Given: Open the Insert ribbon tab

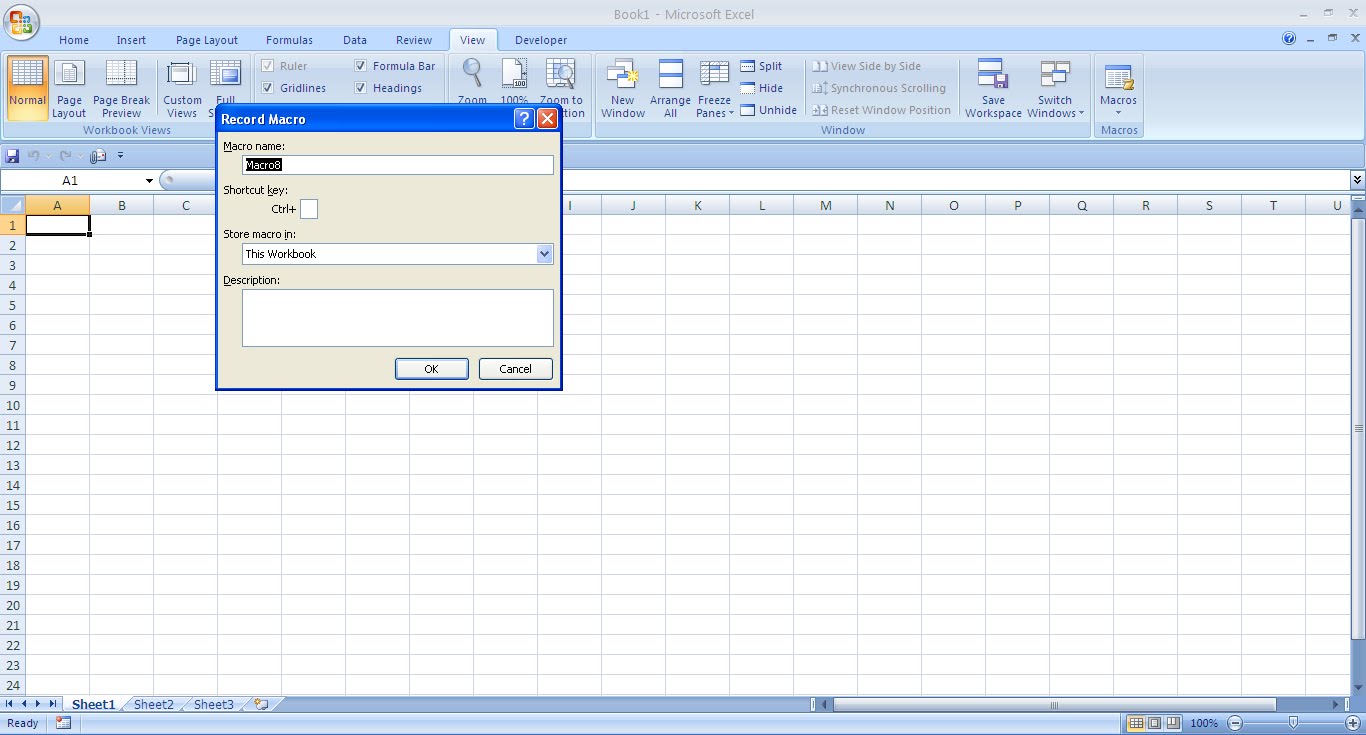Looking at the screenshot, I should pyautogui.click(x=131, y=40).
